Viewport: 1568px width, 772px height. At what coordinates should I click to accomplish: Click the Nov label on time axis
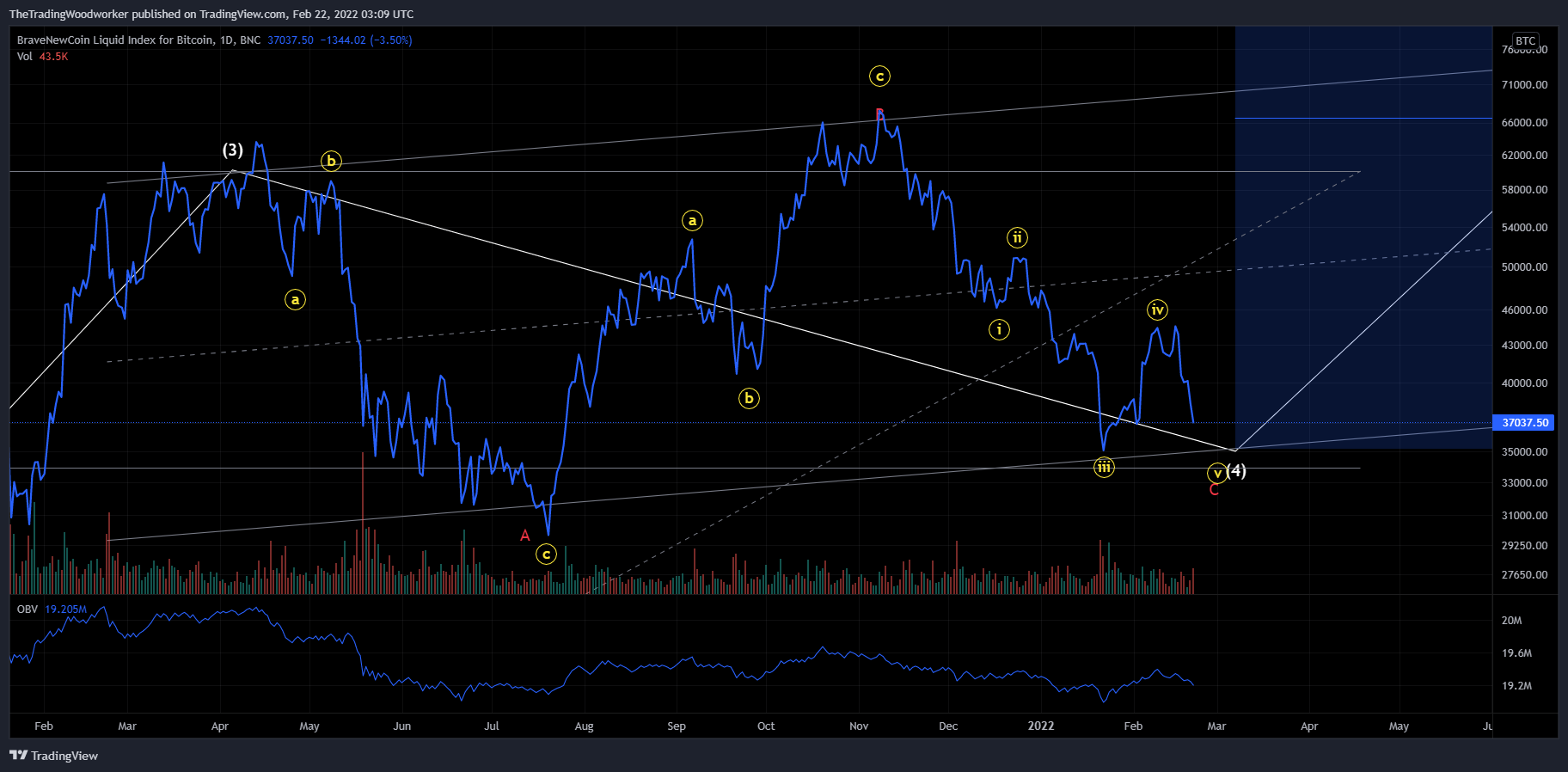point(859,726)
